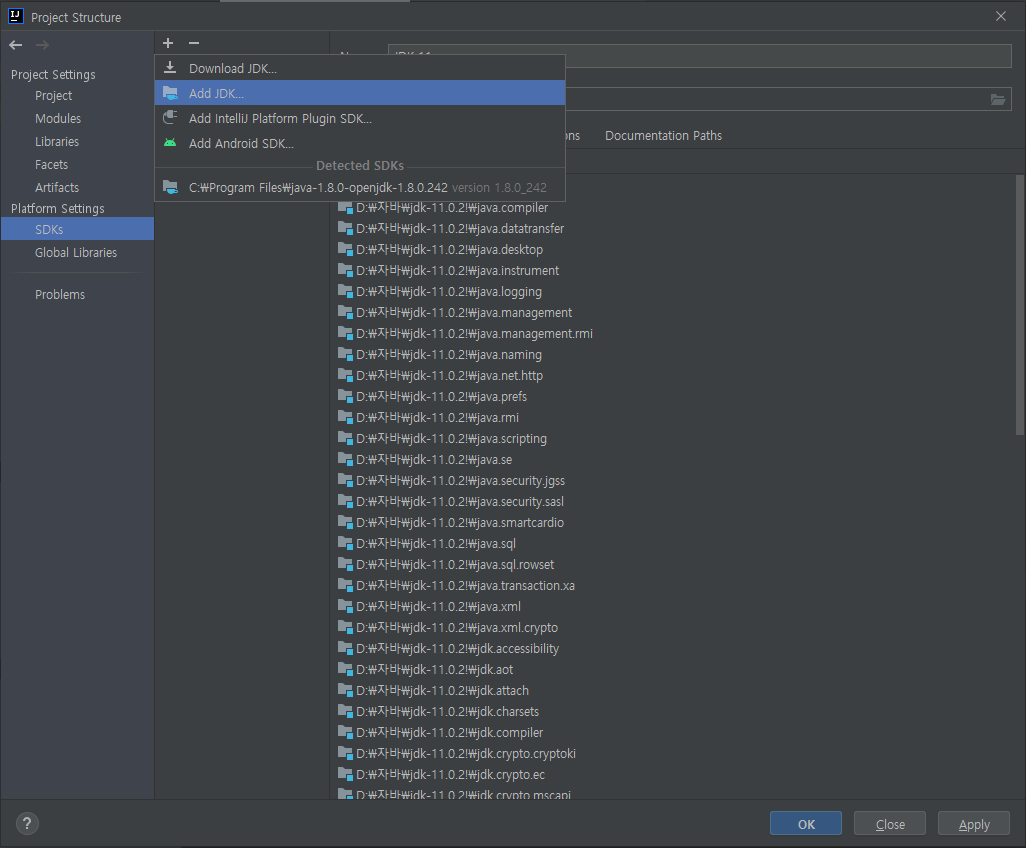Select Add JDK... from popup
Image resolution: width=1026 pixels, height=848 pixels.
point(360,93)
